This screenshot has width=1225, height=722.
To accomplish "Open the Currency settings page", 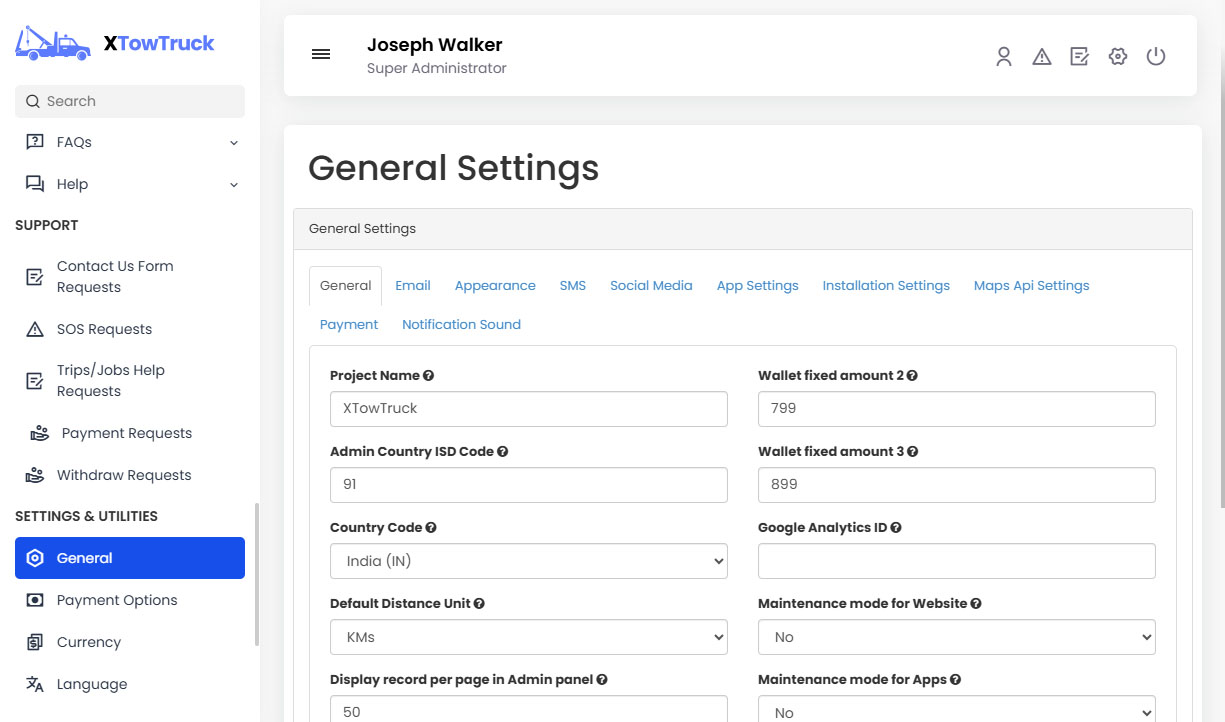I will click(88, 641).
